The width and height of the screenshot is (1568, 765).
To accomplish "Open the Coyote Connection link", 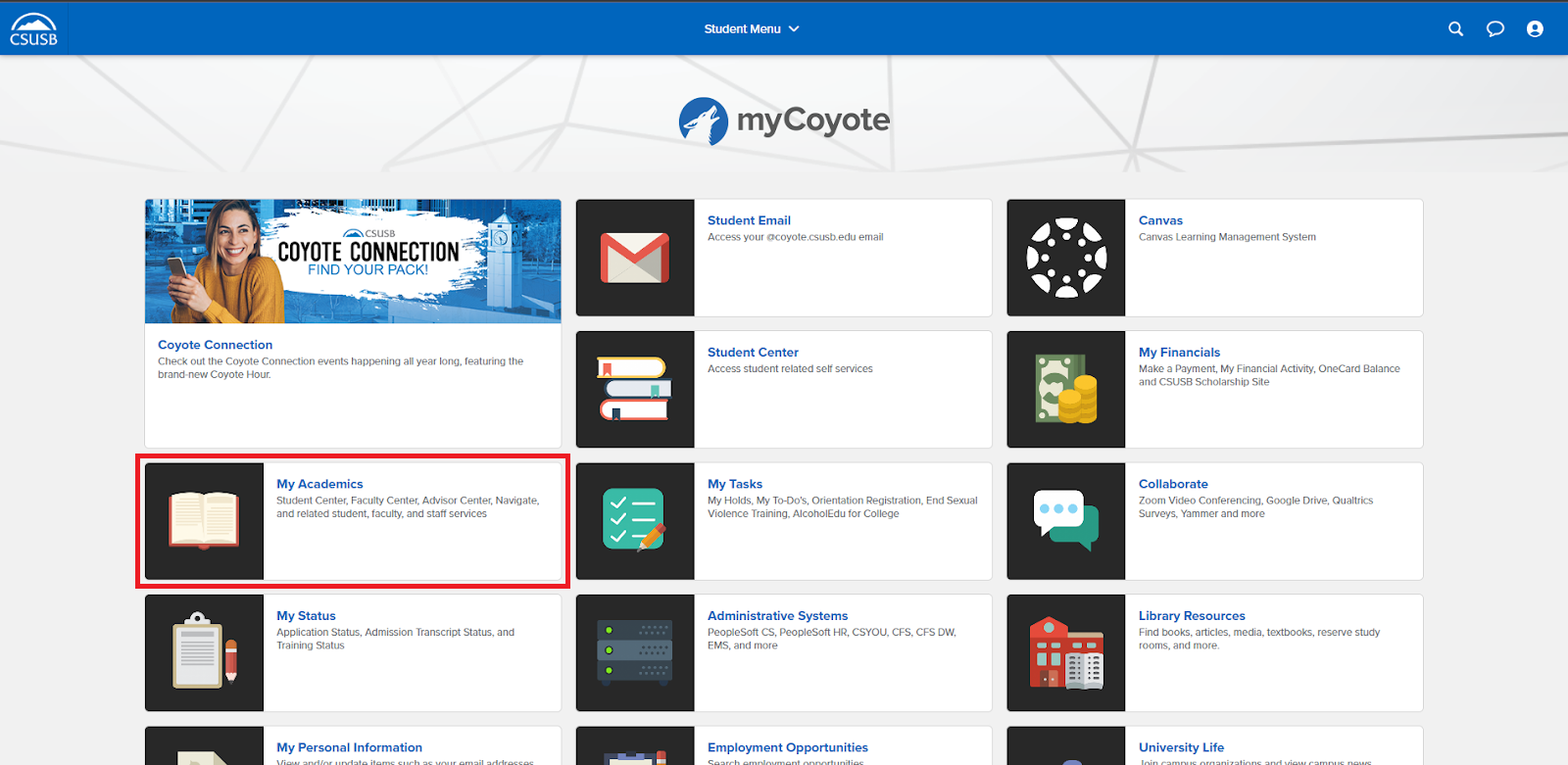I will tap(215, 345).
